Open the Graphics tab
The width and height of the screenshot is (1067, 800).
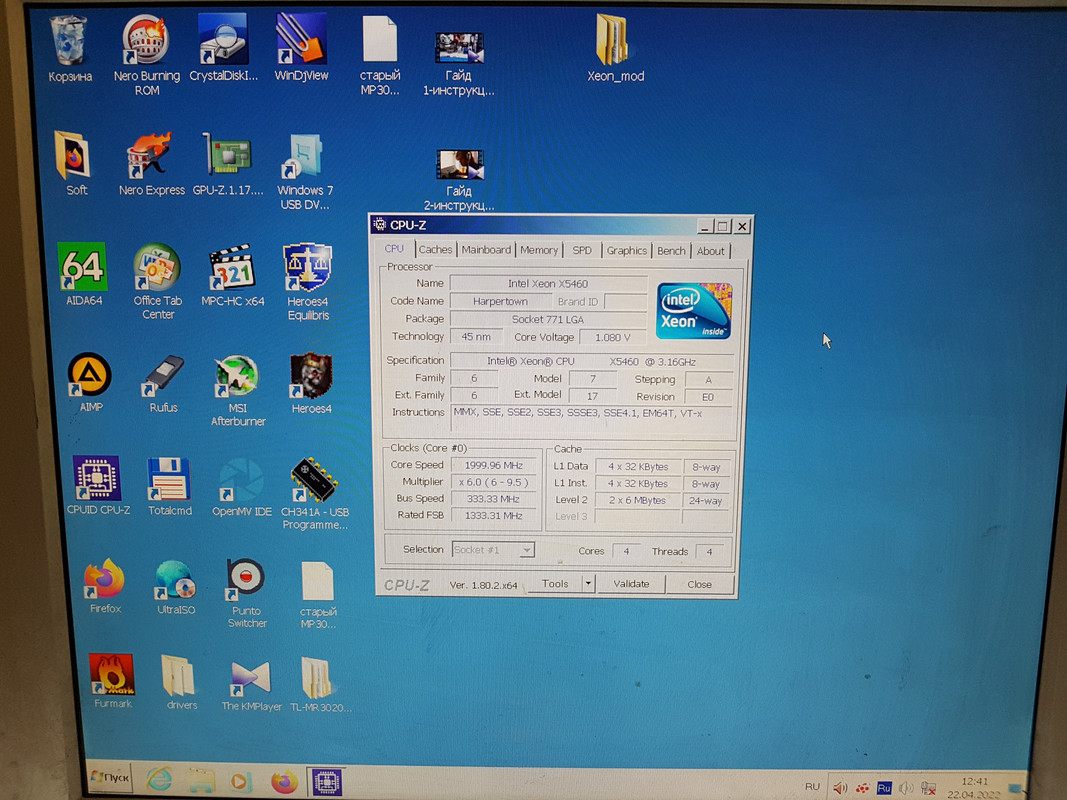tap(627, 250)
